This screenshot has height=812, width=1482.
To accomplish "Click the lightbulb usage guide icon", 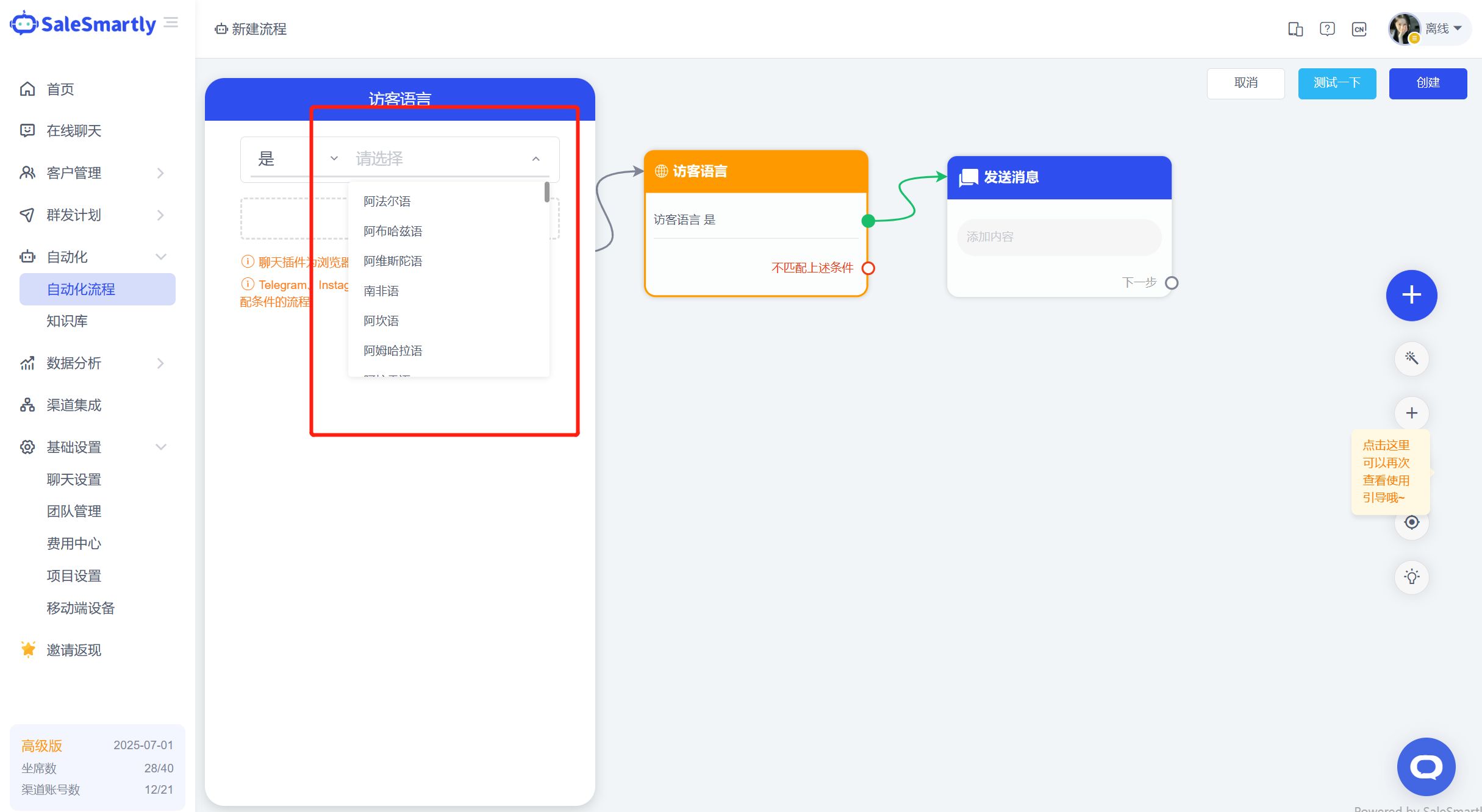I will tap(1411, 577).
